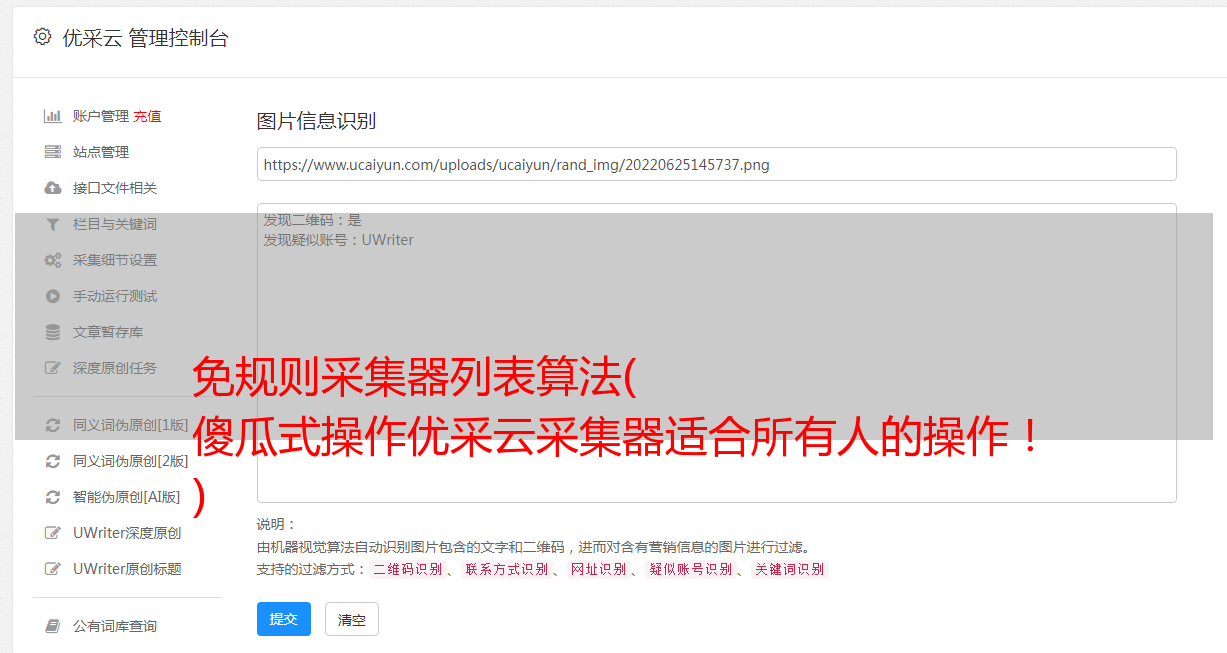Click the 网址识别 tag
1227x653 pixels.
[598, 569]
